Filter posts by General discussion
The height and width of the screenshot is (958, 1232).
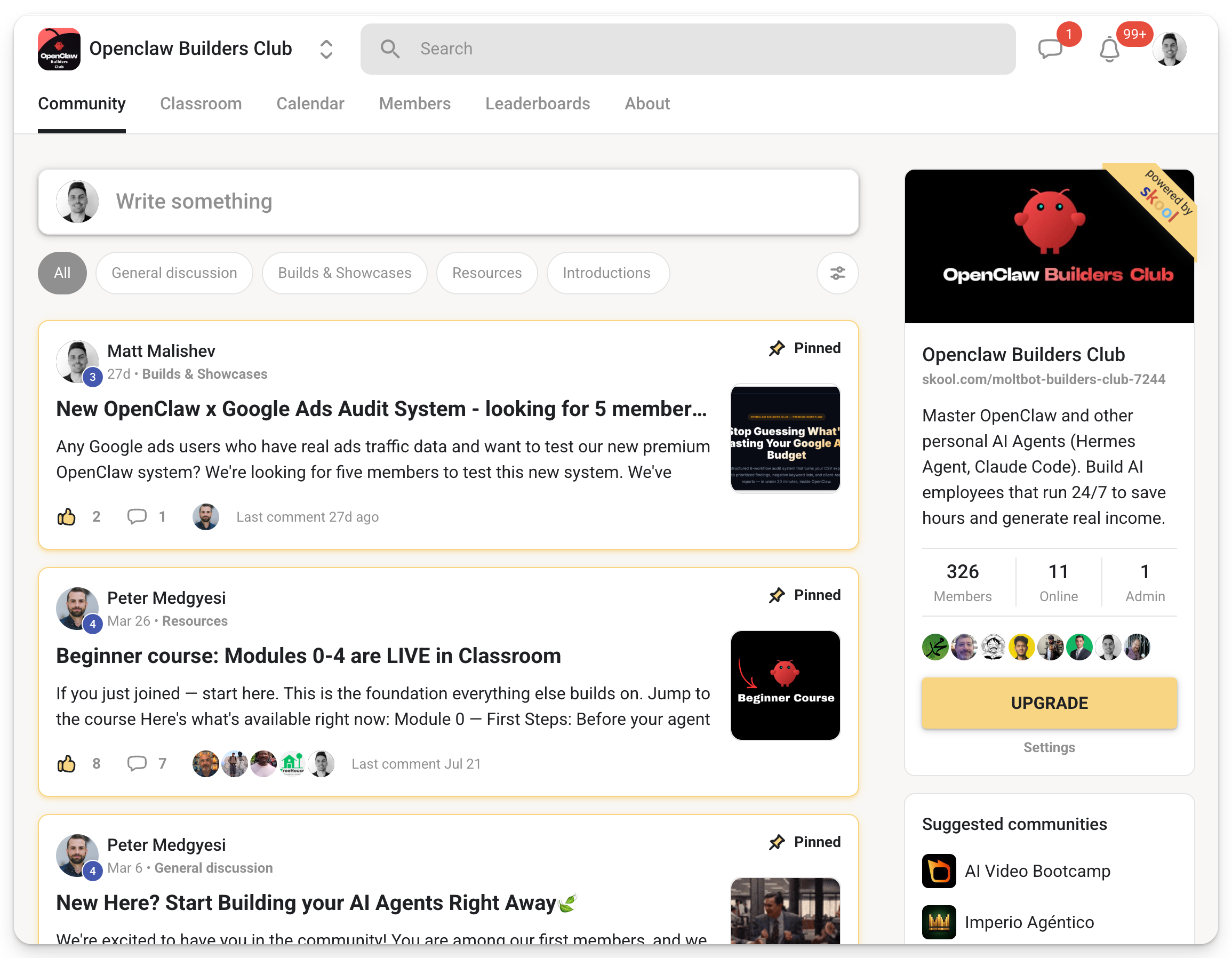[x=174, y=273]
